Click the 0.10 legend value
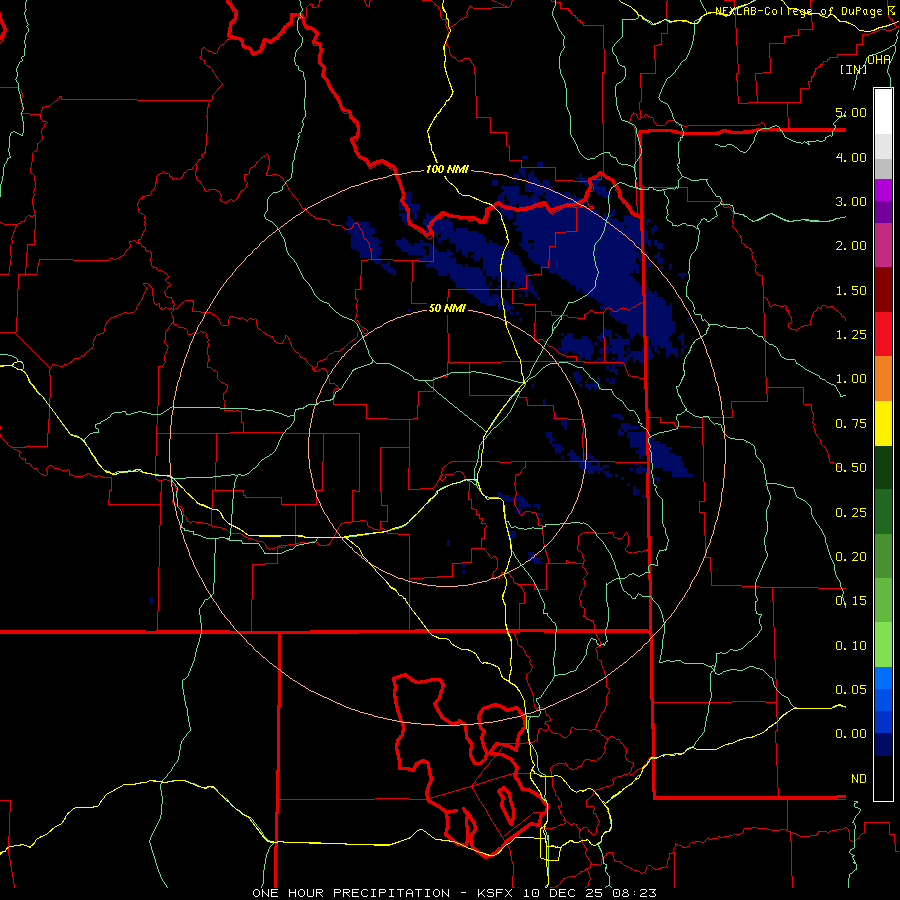This screenshot has width=900, height=900. click(851, 646)
